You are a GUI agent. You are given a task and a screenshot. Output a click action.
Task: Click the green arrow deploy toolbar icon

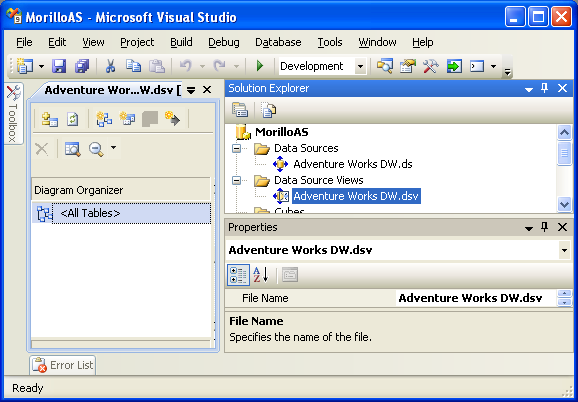[454, 66]
